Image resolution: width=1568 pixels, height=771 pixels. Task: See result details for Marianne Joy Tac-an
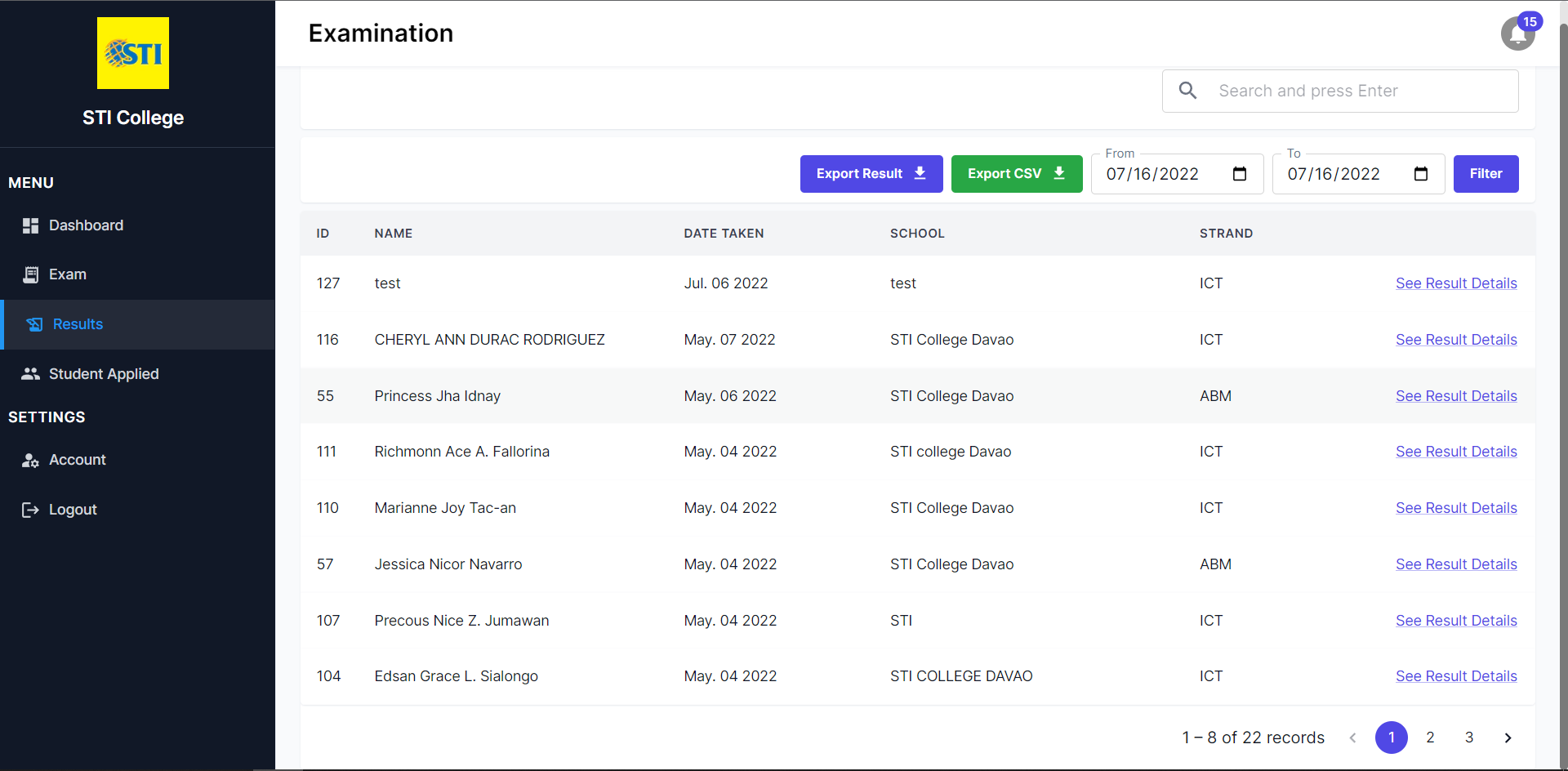point(1456,508)
